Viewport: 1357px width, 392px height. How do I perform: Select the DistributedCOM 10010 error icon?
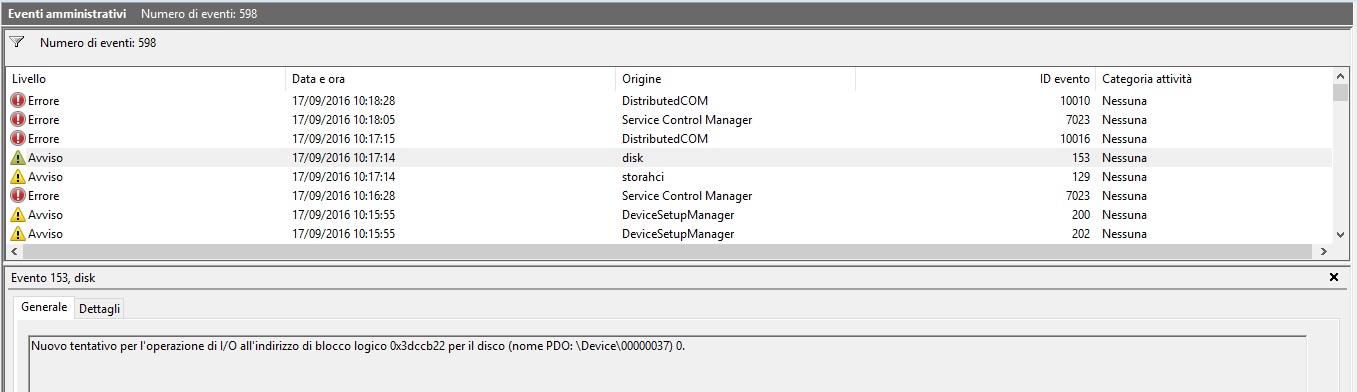(18, 101)
